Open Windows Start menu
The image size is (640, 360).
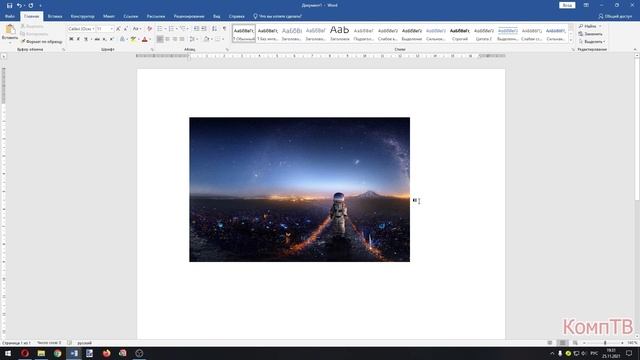(8, 353)
